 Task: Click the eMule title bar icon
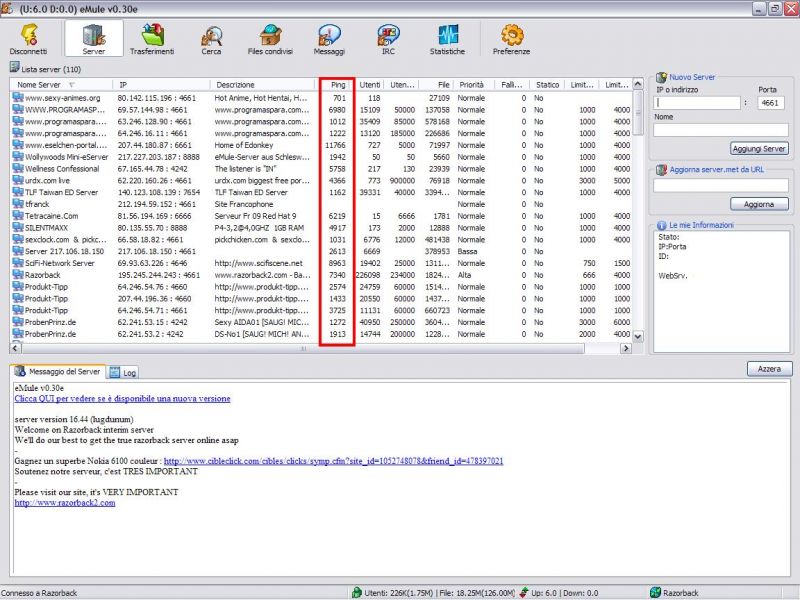(x=7, y=9)
